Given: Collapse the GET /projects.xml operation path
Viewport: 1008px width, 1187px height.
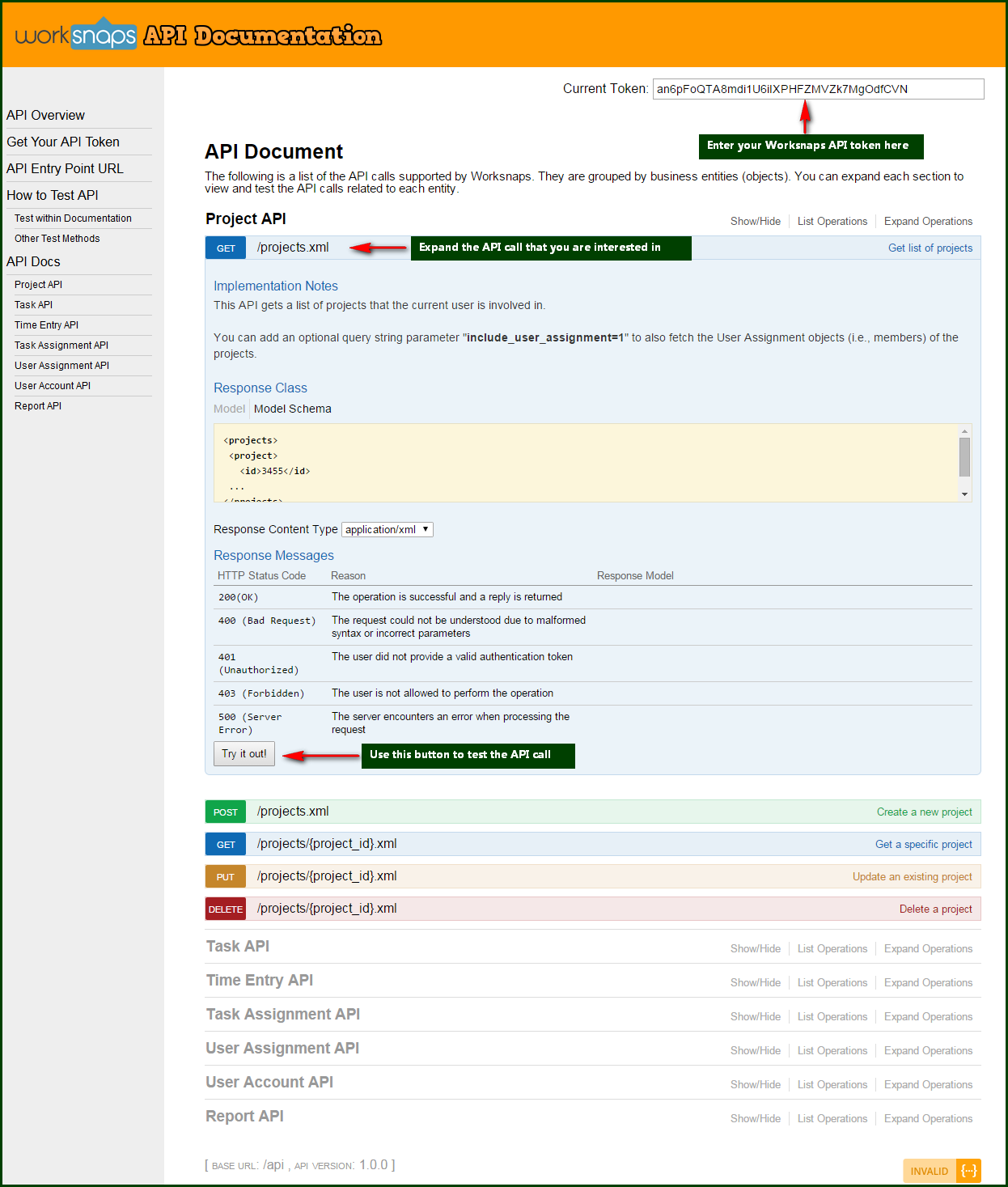Looking at the screenshot, I should 293,248.
